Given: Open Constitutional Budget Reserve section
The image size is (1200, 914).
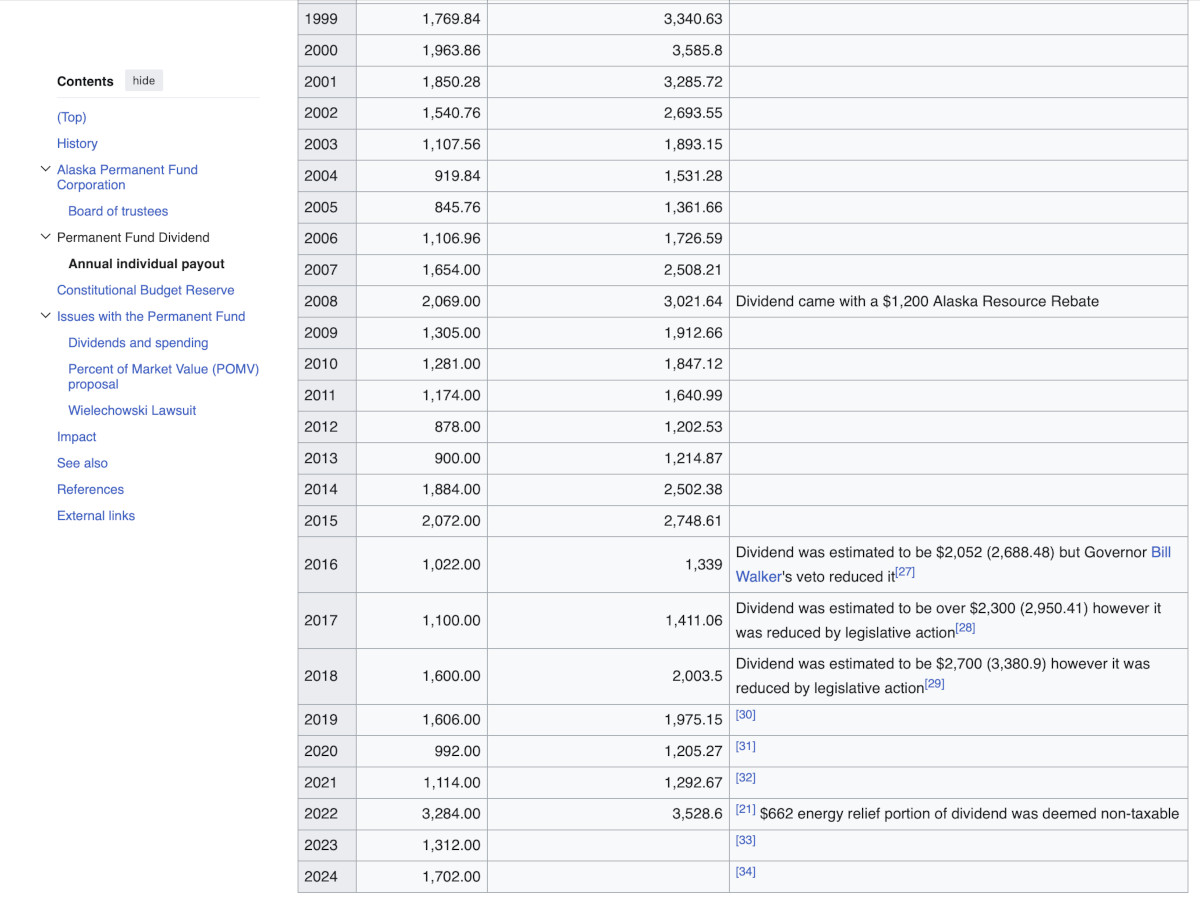Looking at the screenshot, I should click(146, 290).
